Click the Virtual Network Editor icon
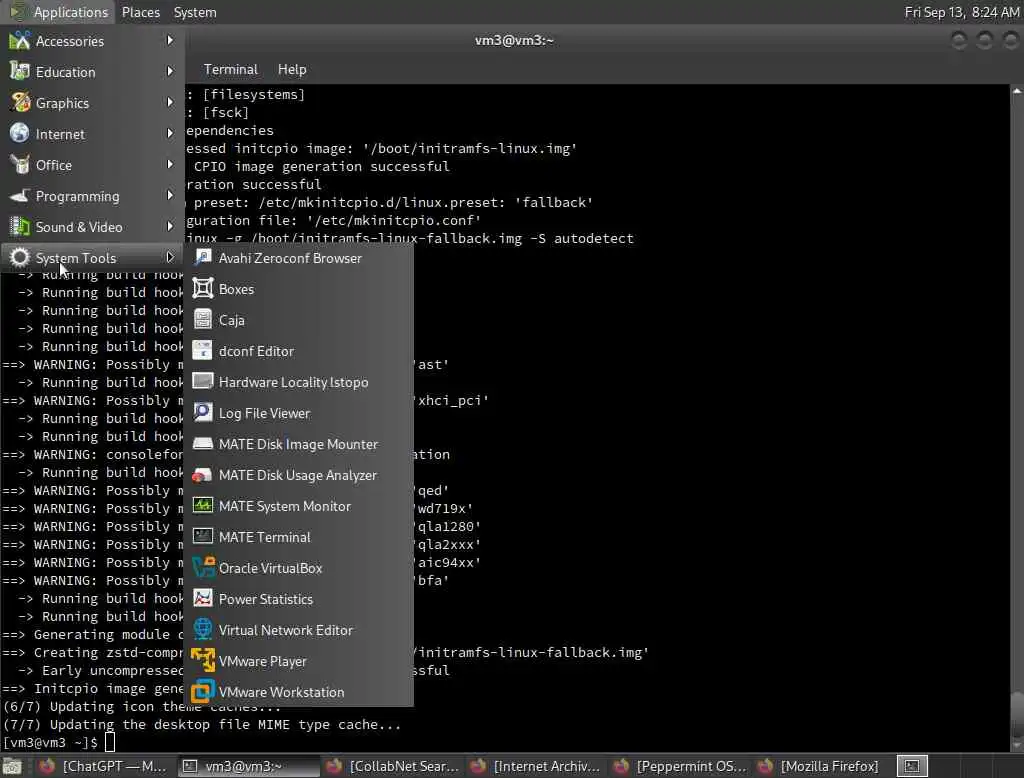The width and height of the screenshot is (1024, 778). coord(203,630)
